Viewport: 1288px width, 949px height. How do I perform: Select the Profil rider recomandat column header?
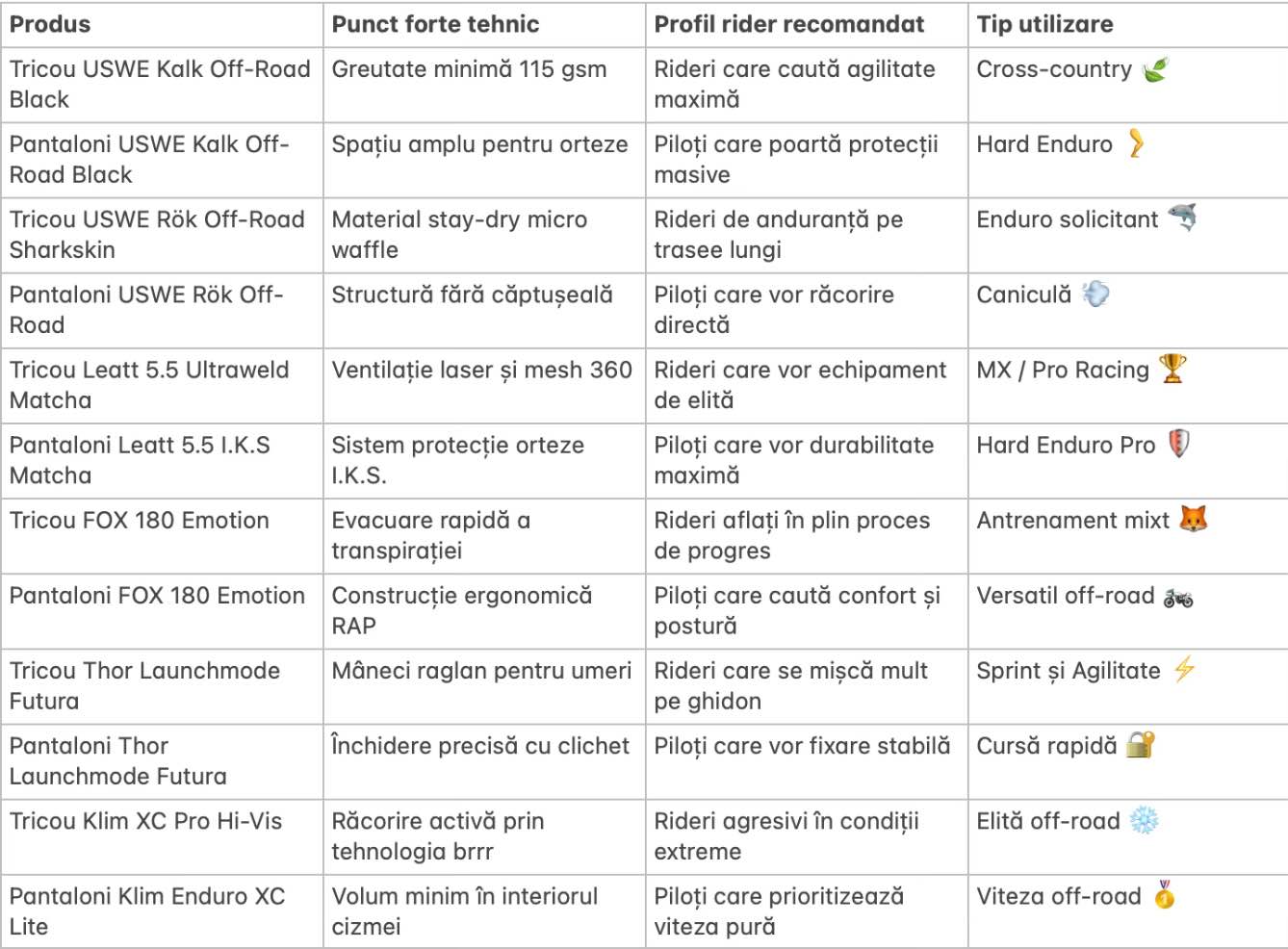click(788, 24)
